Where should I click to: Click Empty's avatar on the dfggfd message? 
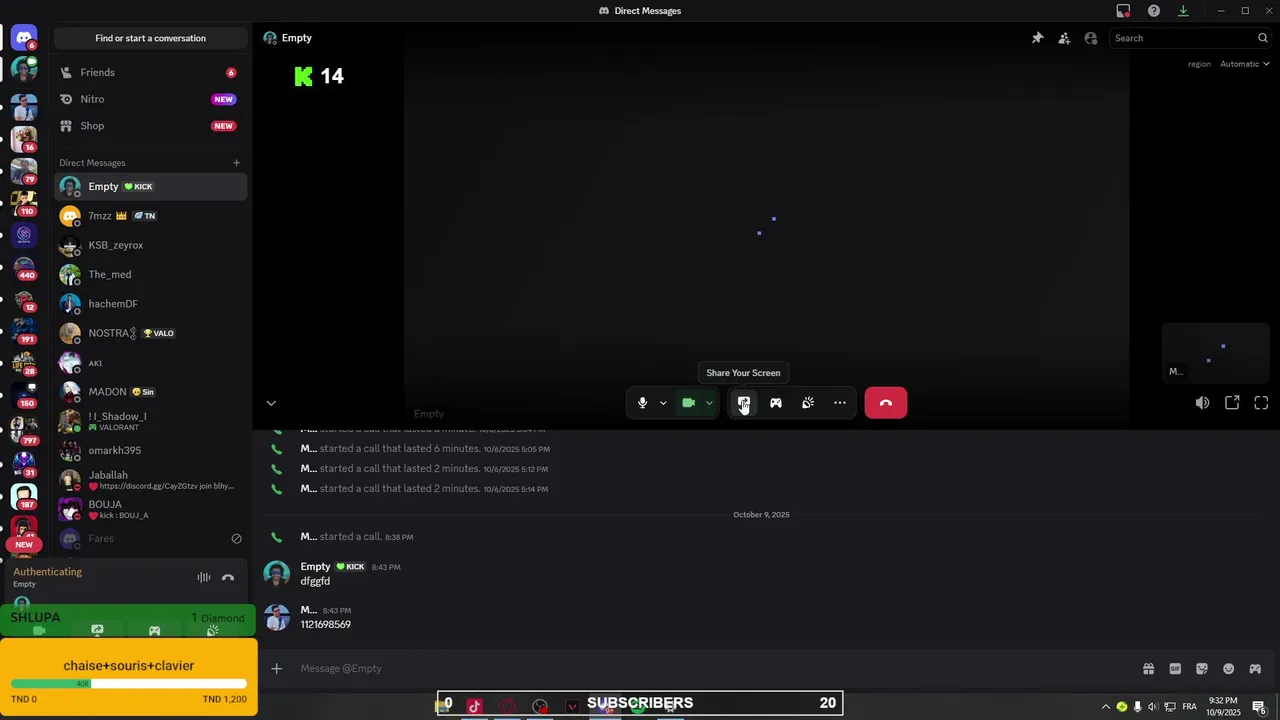(x=276, y=573)
